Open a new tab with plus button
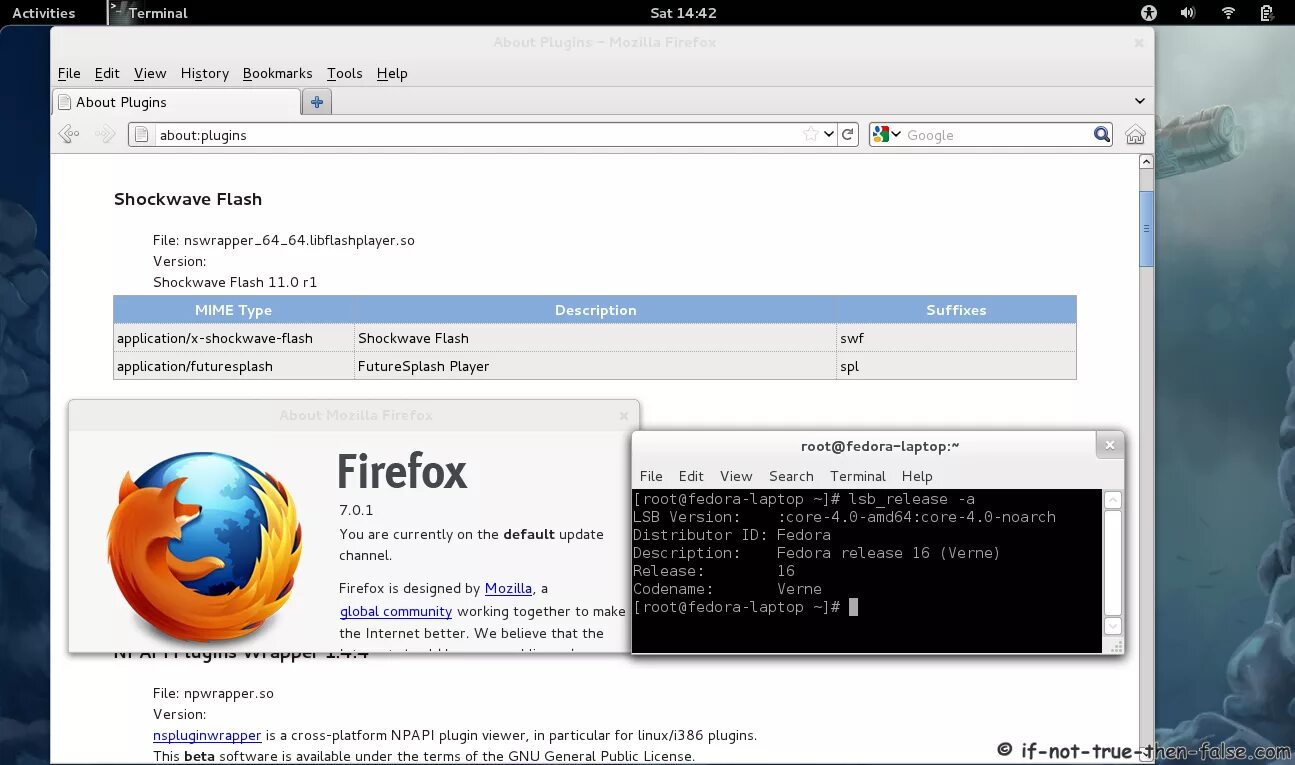Screen dimensions: 1295x765 pos(317,102)
